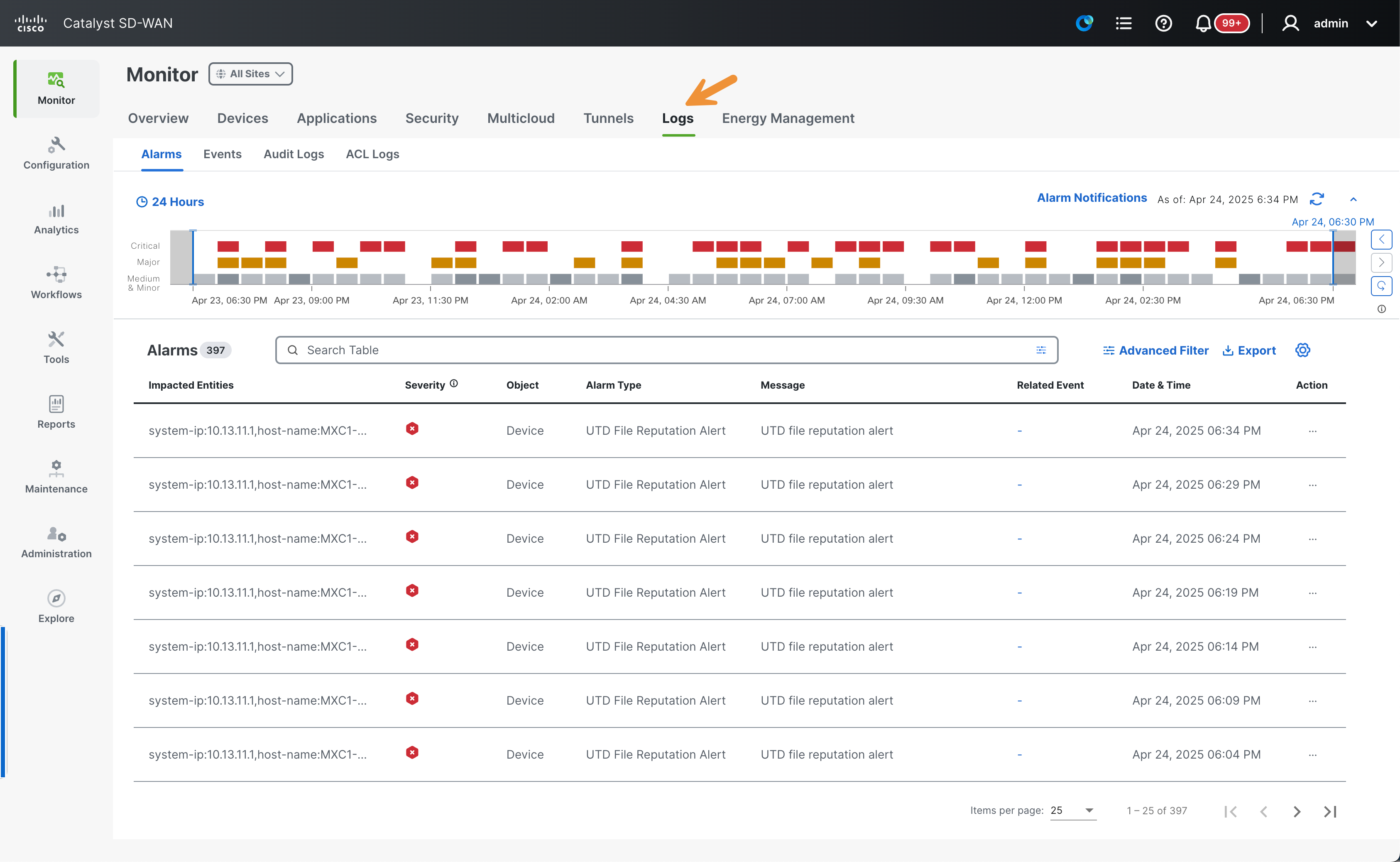Switch to the Energy Management tab
1400x862 pixels.
point(788,118)
